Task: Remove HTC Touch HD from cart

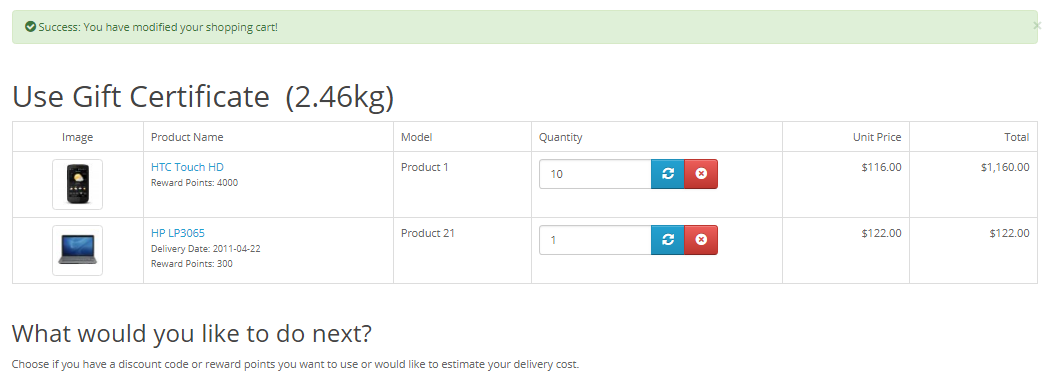Action: coord(701,174)
